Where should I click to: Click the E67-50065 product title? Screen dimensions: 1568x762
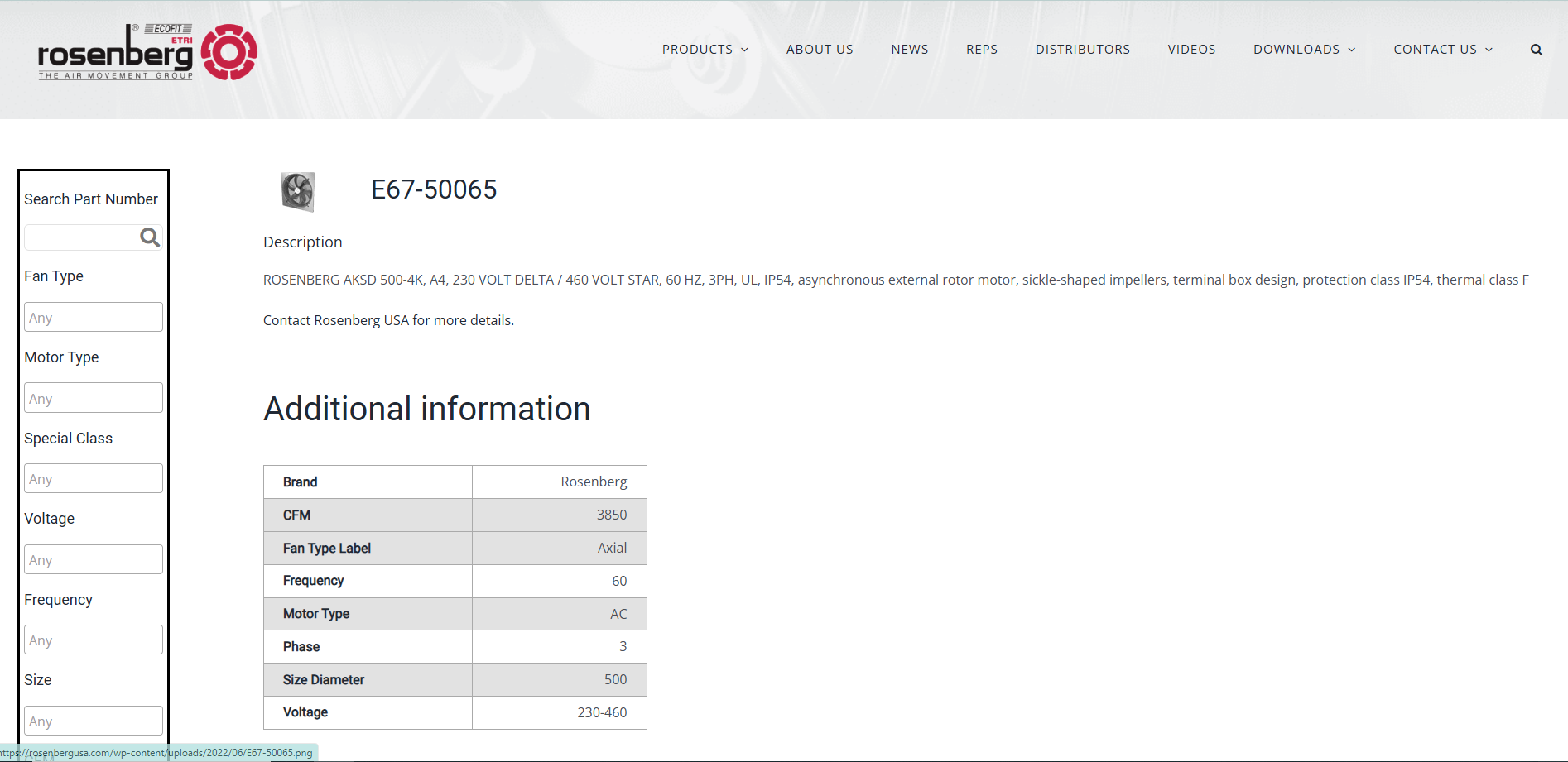pos(434,189)
